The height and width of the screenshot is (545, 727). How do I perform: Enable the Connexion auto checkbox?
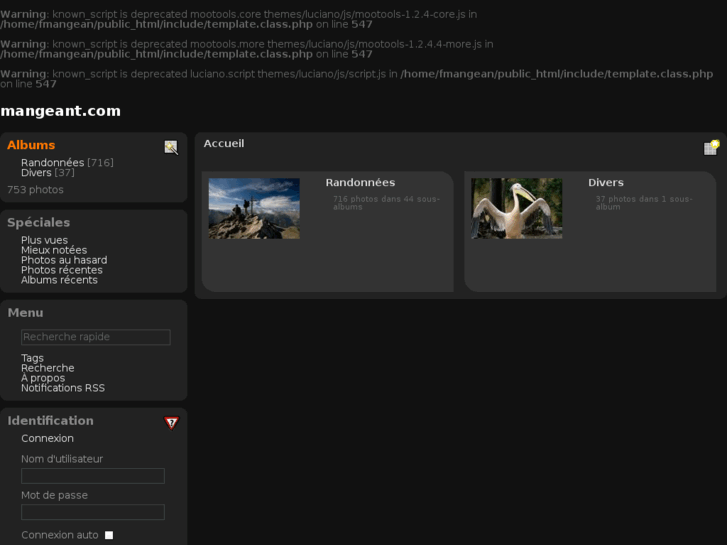[x=109, y=535]
